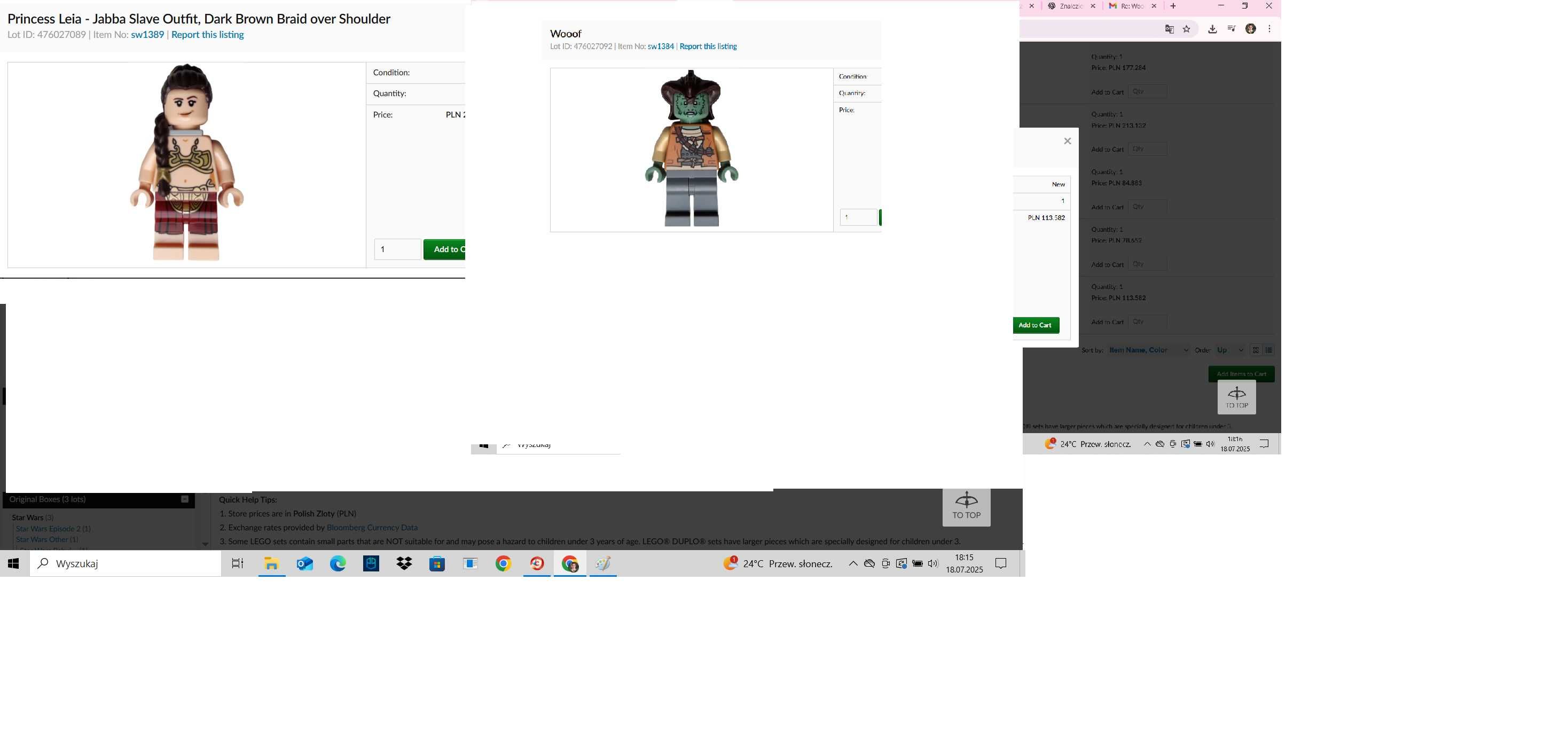Image resolution: width=1568 pixels, height=737 pixels.
Task: Click the Wooof minifigure image
Action: [x=692, y=148]
